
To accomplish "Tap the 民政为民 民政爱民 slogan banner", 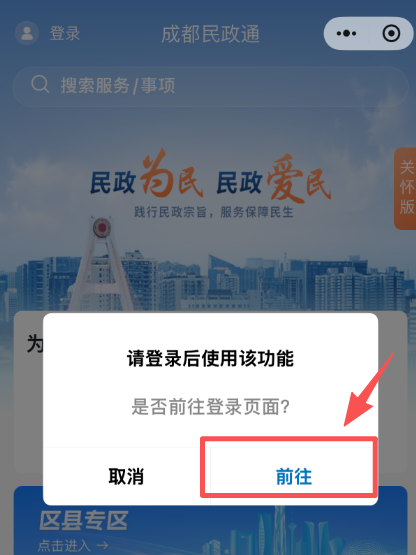I will coord(210,177).
